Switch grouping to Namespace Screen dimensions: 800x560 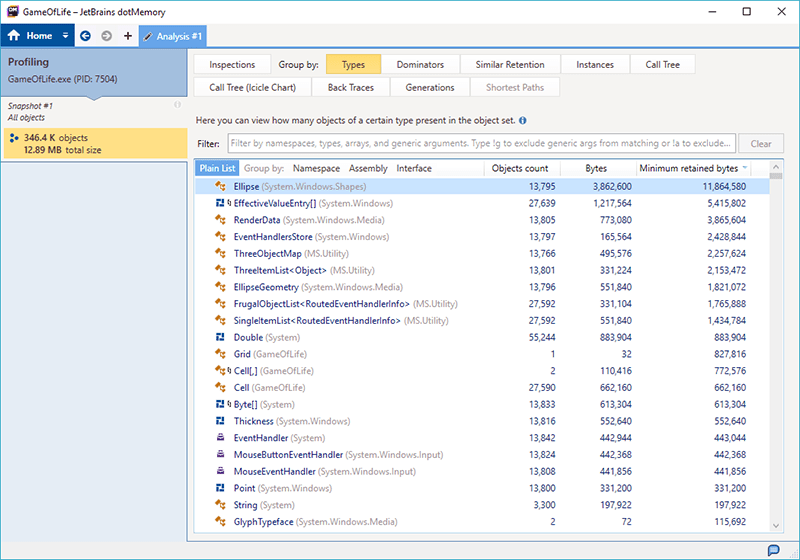tap(315, 169)
